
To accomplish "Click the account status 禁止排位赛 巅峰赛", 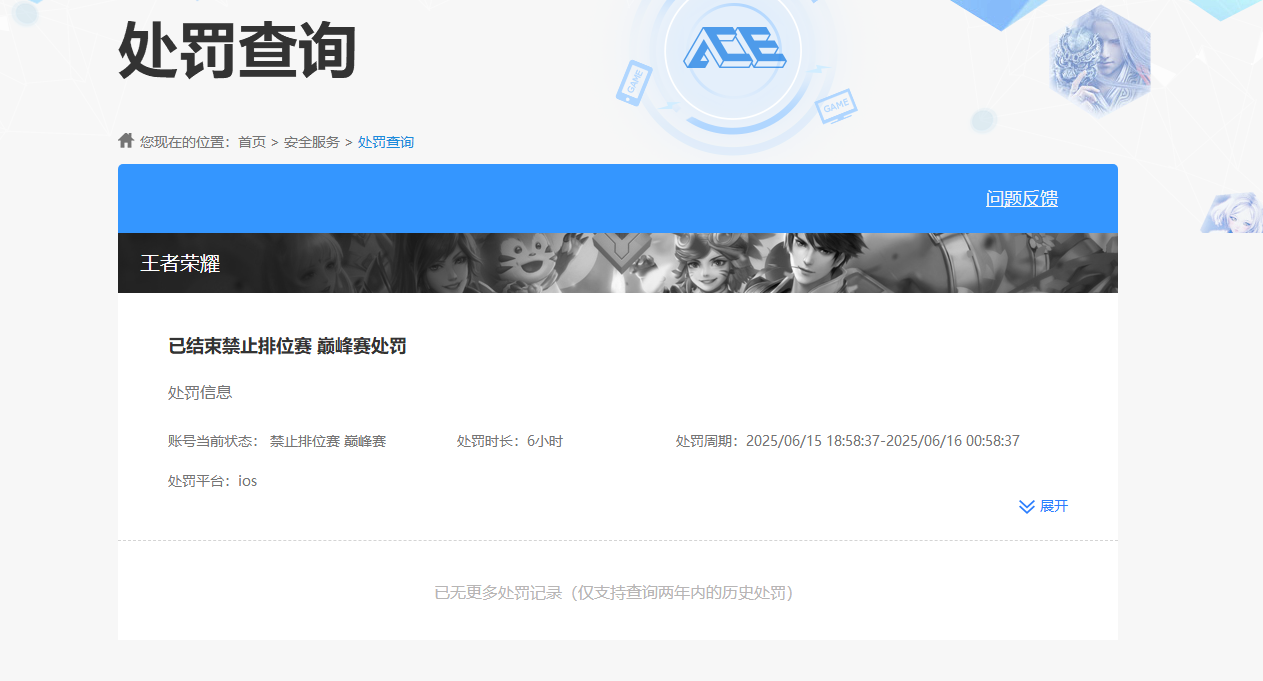I will (328, 441).
